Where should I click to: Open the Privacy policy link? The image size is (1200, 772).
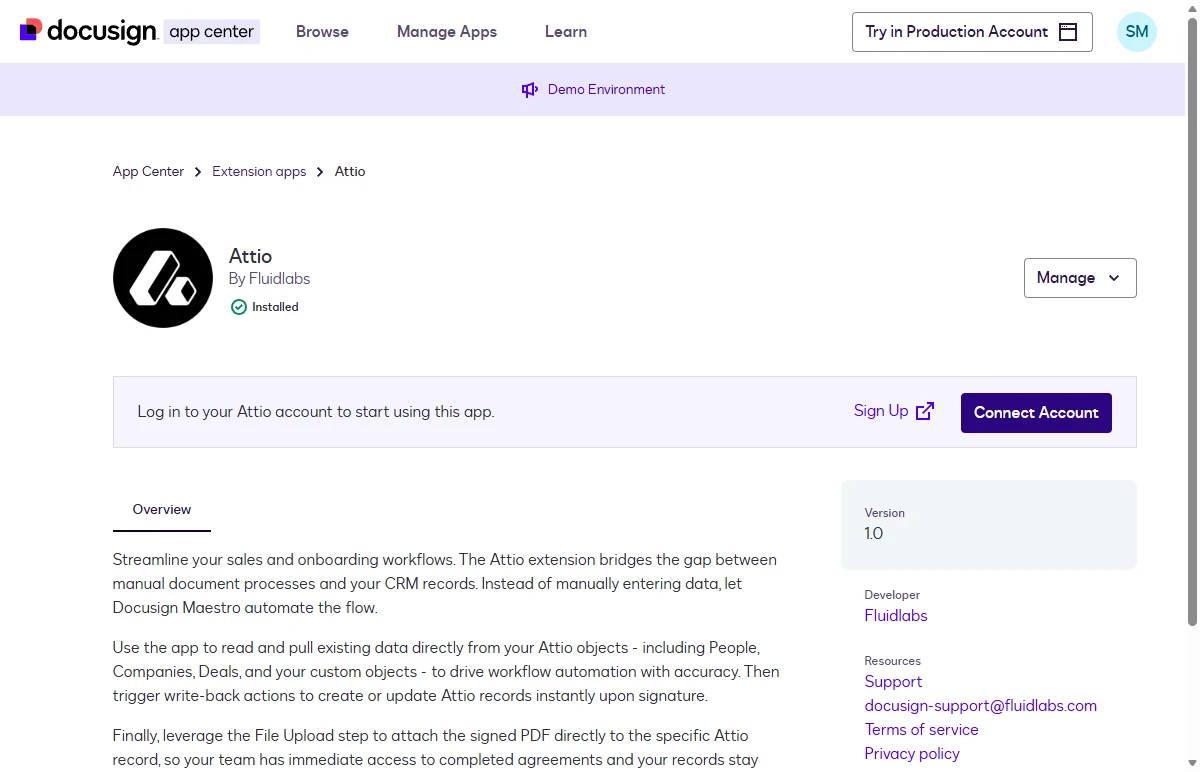click(x=912, y=754)
